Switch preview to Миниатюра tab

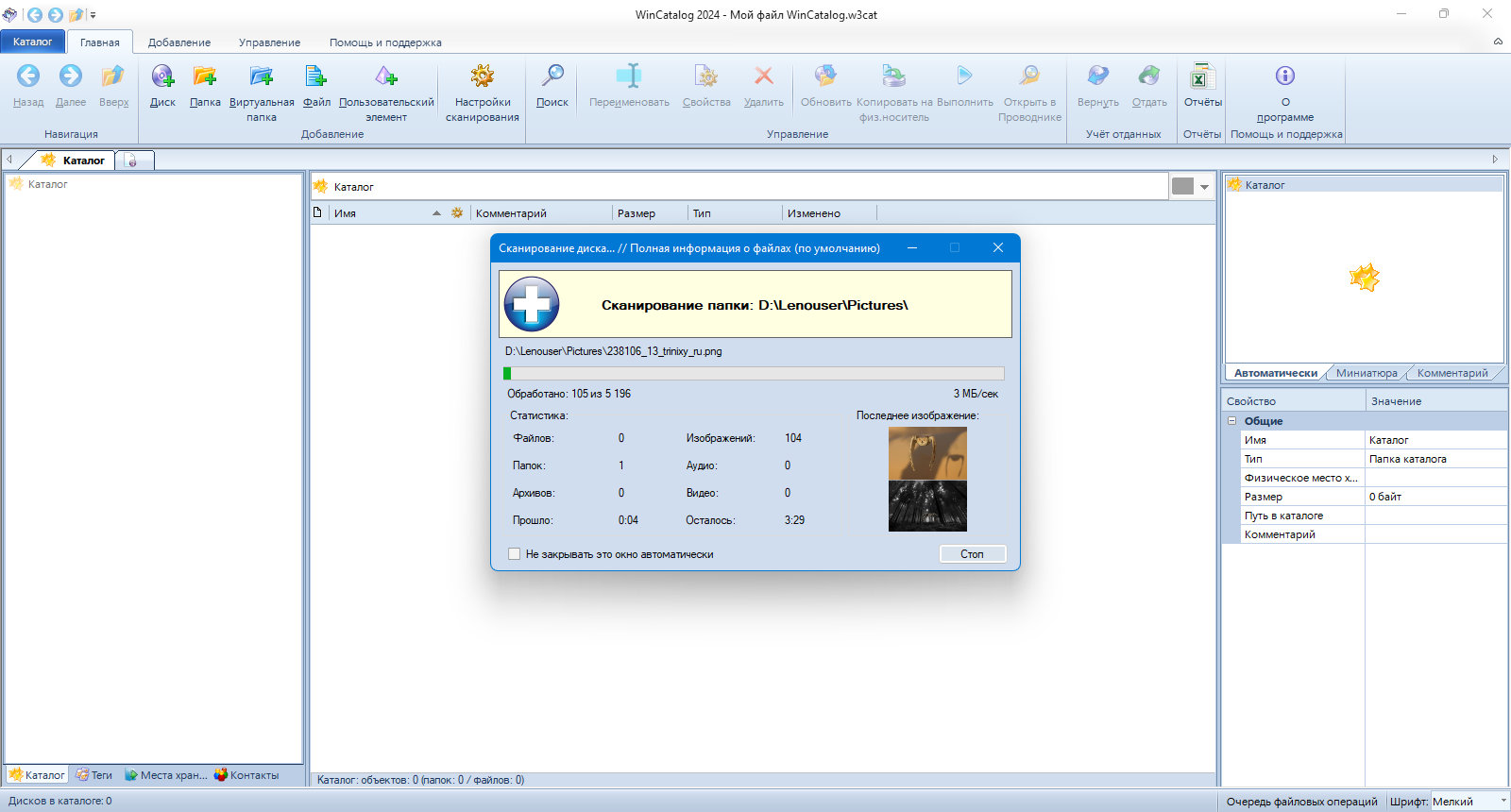pos(1367,373)
